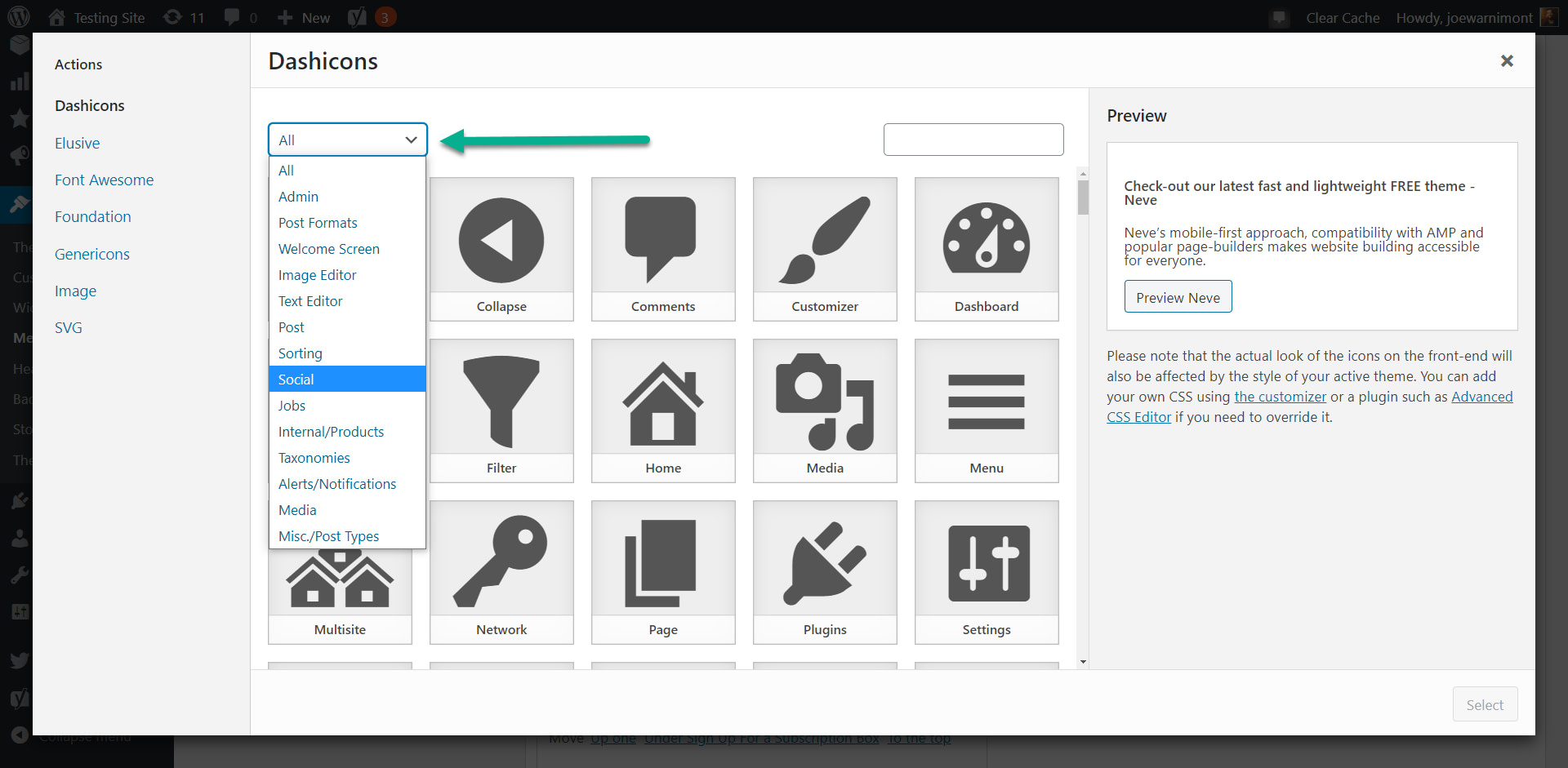The width and height of the screenshot is (1568, 768).
Task: Select the Network key icon
Action: coord(501,562)
